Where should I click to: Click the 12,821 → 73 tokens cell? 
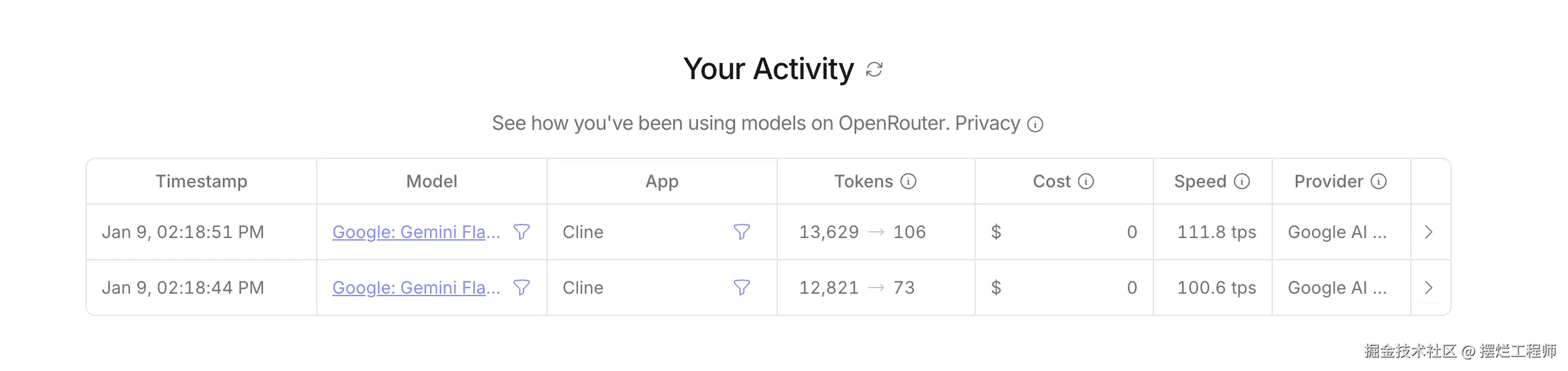[x=856, y=288]
